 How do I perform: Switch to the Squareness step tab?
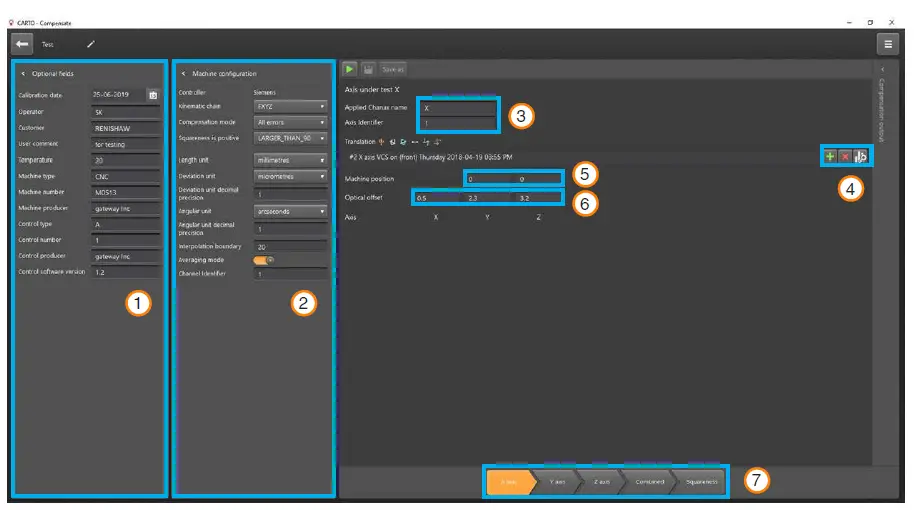point(701,482)
